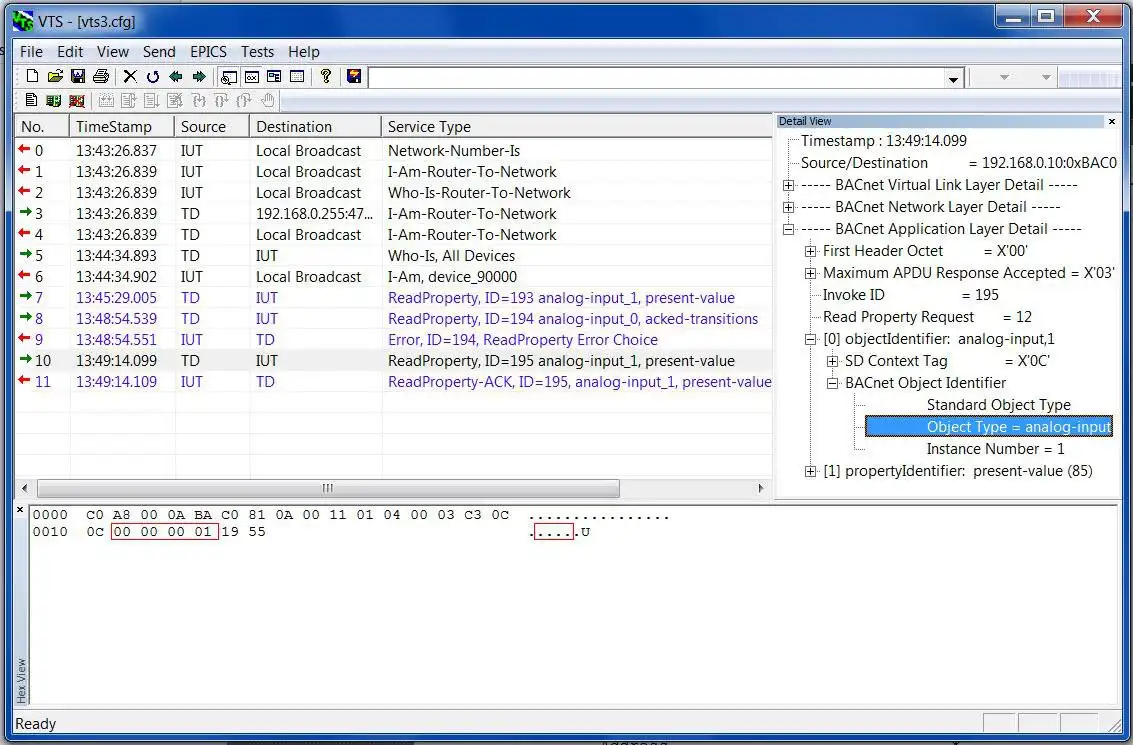Select packet 8 ReadProperty acked-transitions row
The width and height of the screenshot is (1133, 745).
click(394, 318)
